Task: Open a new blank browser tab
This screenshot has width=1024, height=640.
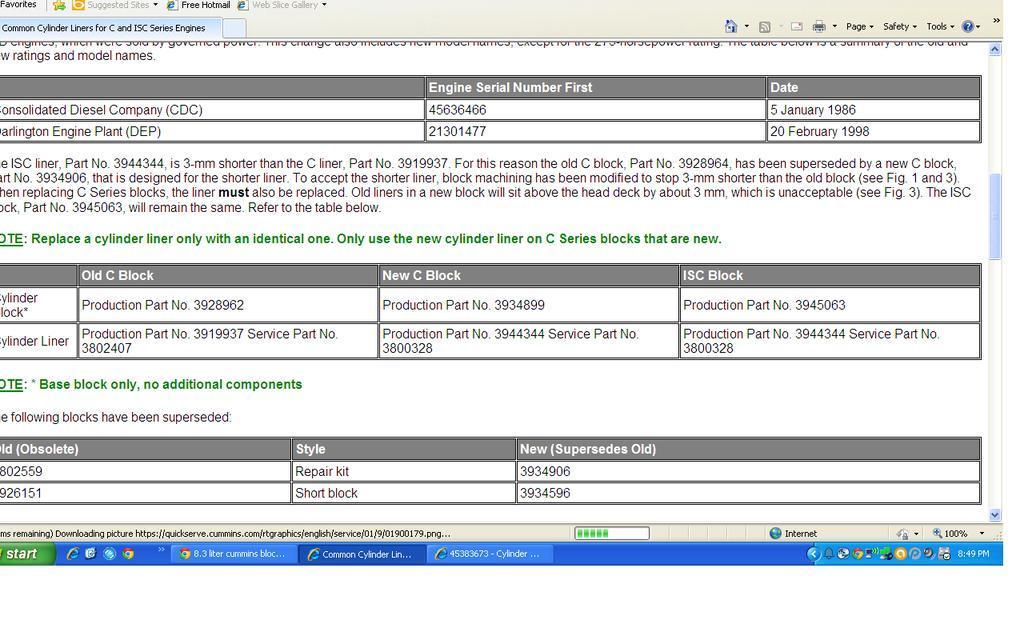Action: [234, 28]
